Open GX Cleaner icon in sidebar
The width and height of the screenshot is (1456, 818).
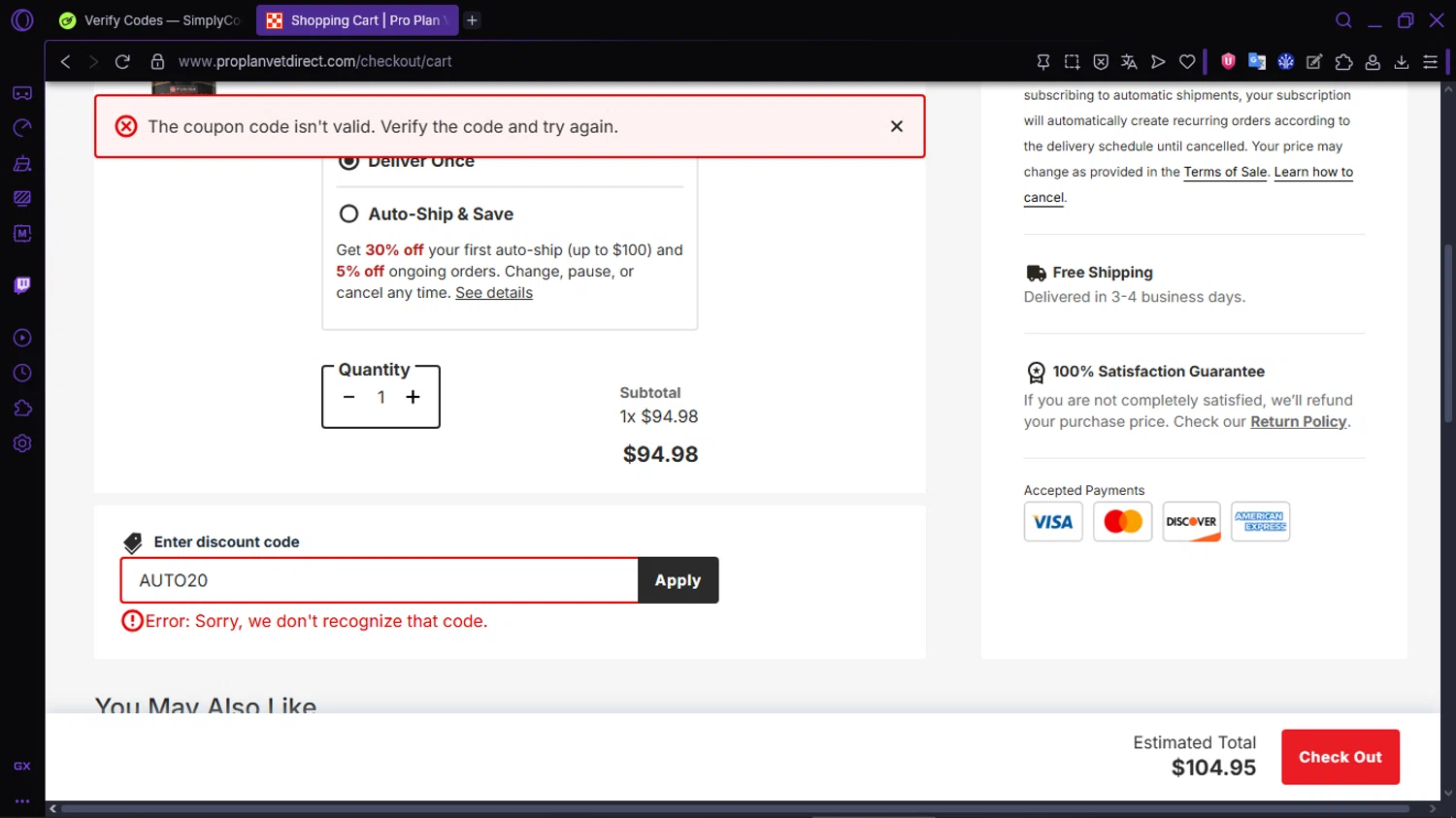[x=22, y=163]
